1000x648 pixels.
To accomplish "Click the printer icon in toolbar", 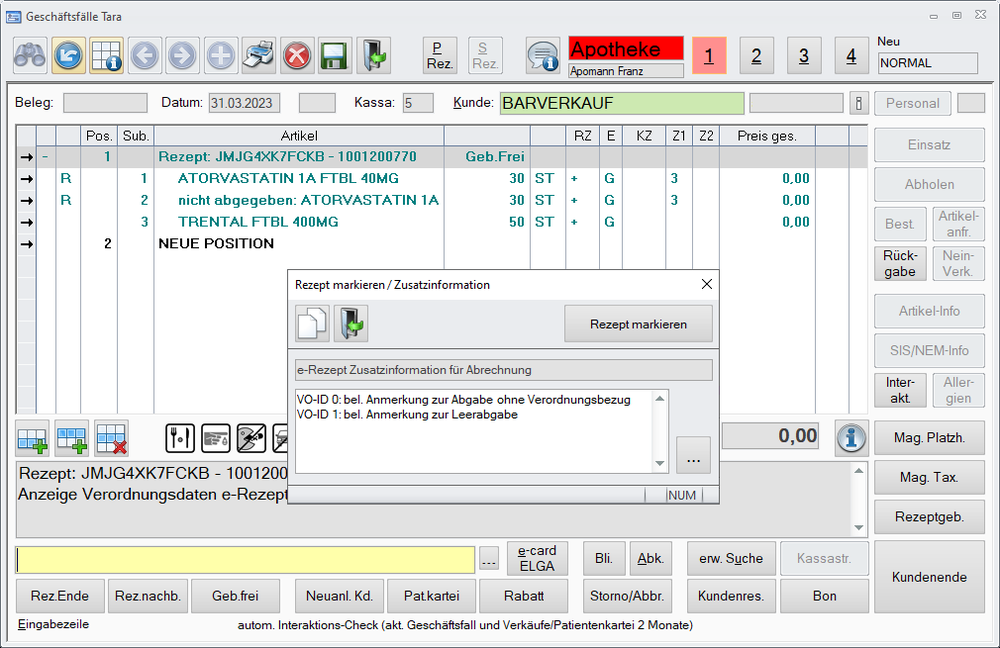I will point(259,55).
